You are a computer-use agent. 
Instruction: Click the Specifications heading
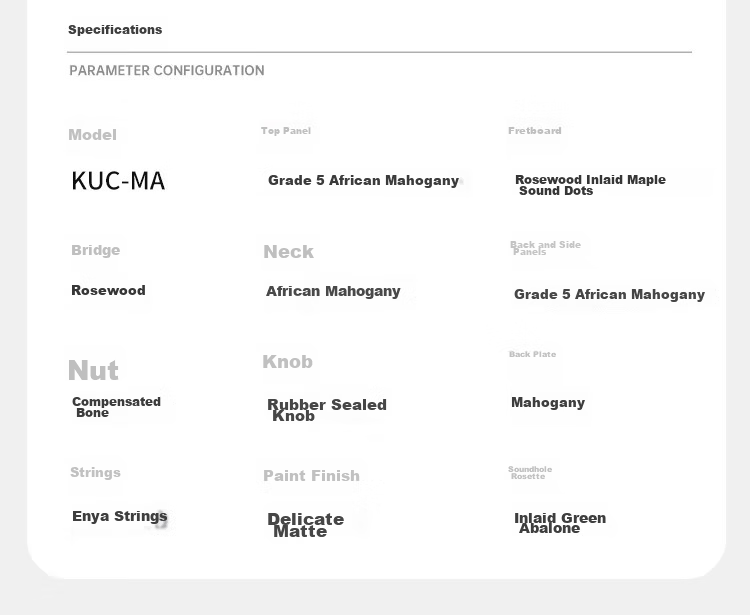(x=115, y=30)
